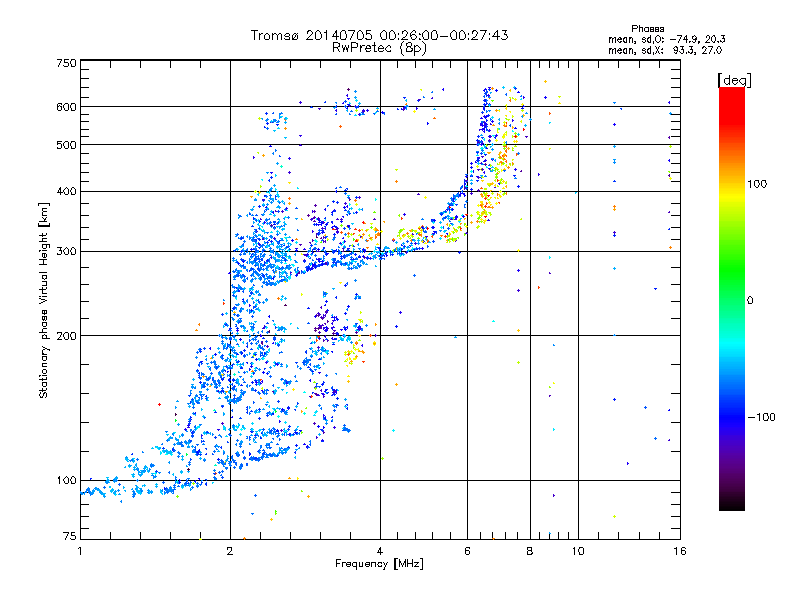Click the '4' x-axis tick label
The width and height of the screenshot is (800, 600).
[x=380, y=551]
